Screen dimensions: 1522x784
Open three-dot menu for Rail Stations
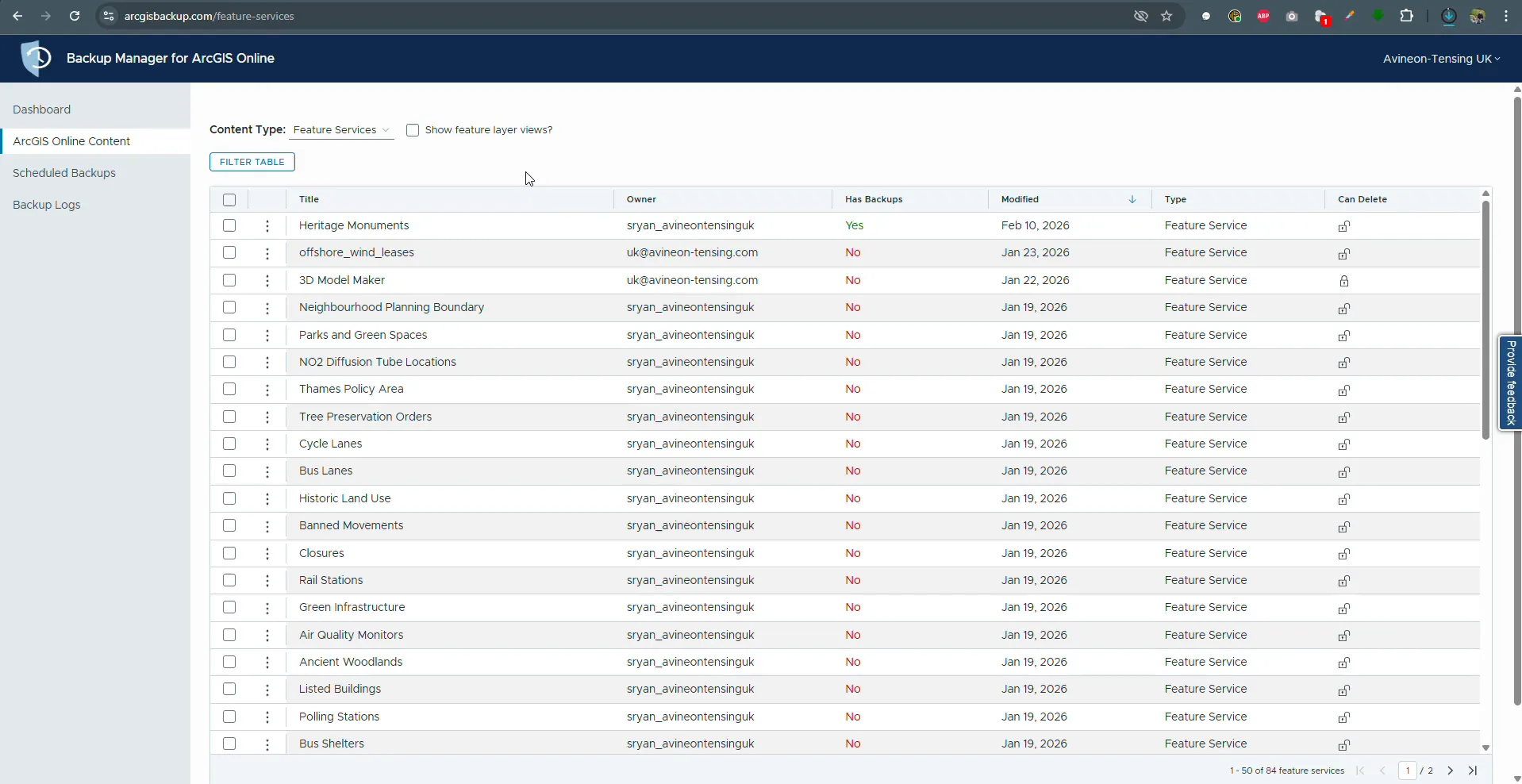(267, 581)
